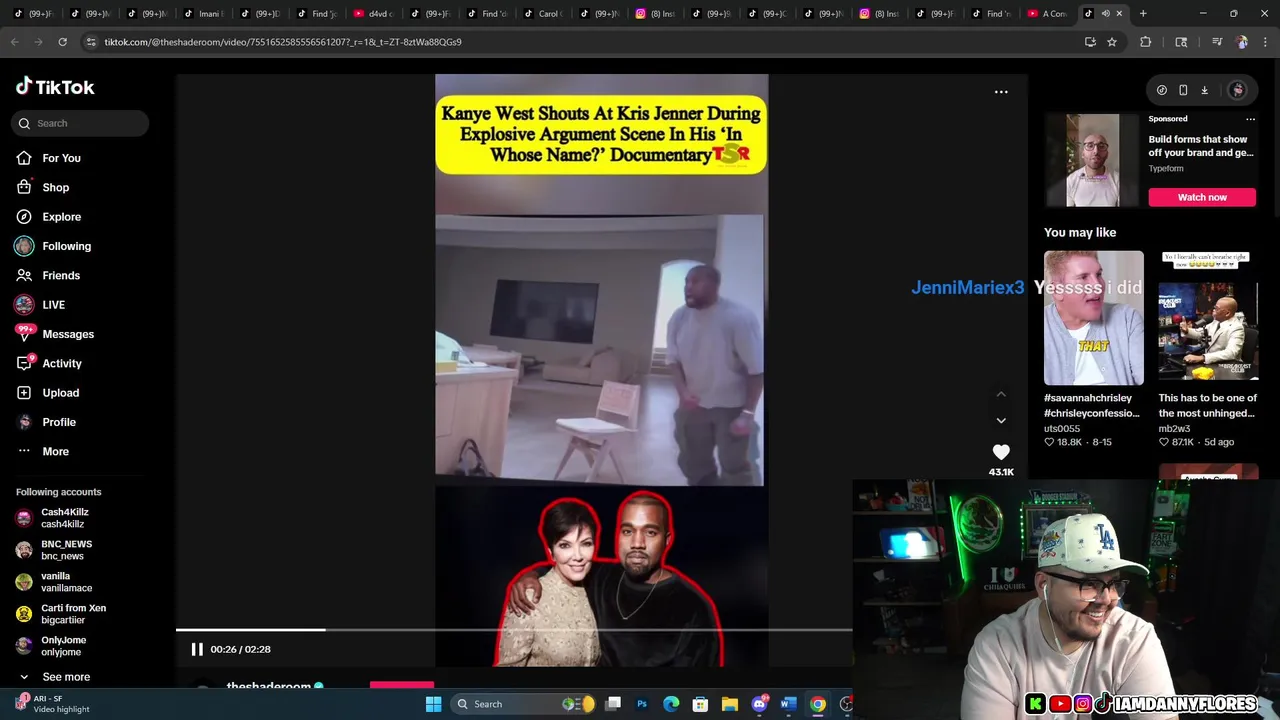
Task: Open the Activity notifications
Action: (61, 363)
